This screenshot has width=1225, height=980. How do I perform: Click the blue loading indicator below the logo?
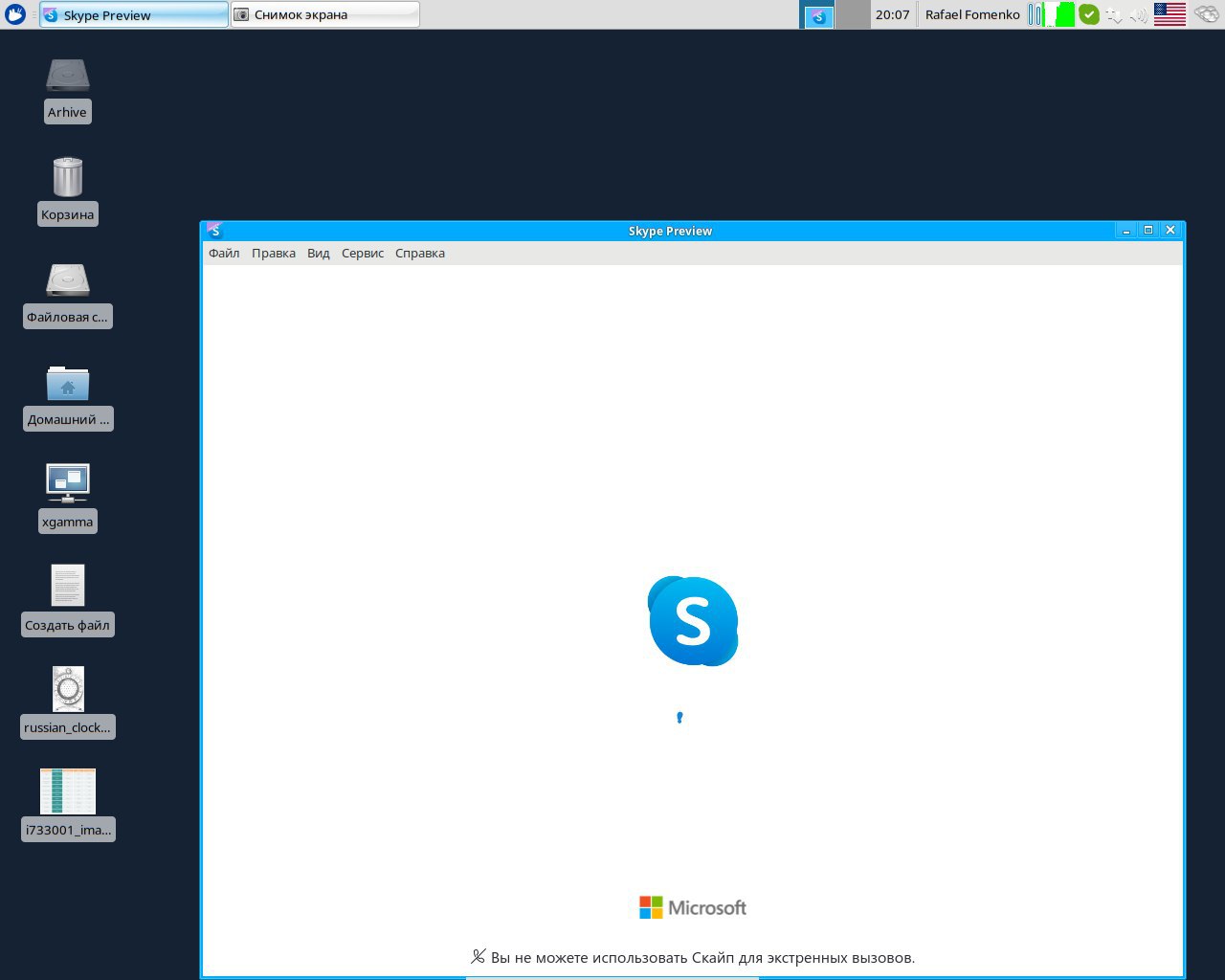(x=679, y=717)
